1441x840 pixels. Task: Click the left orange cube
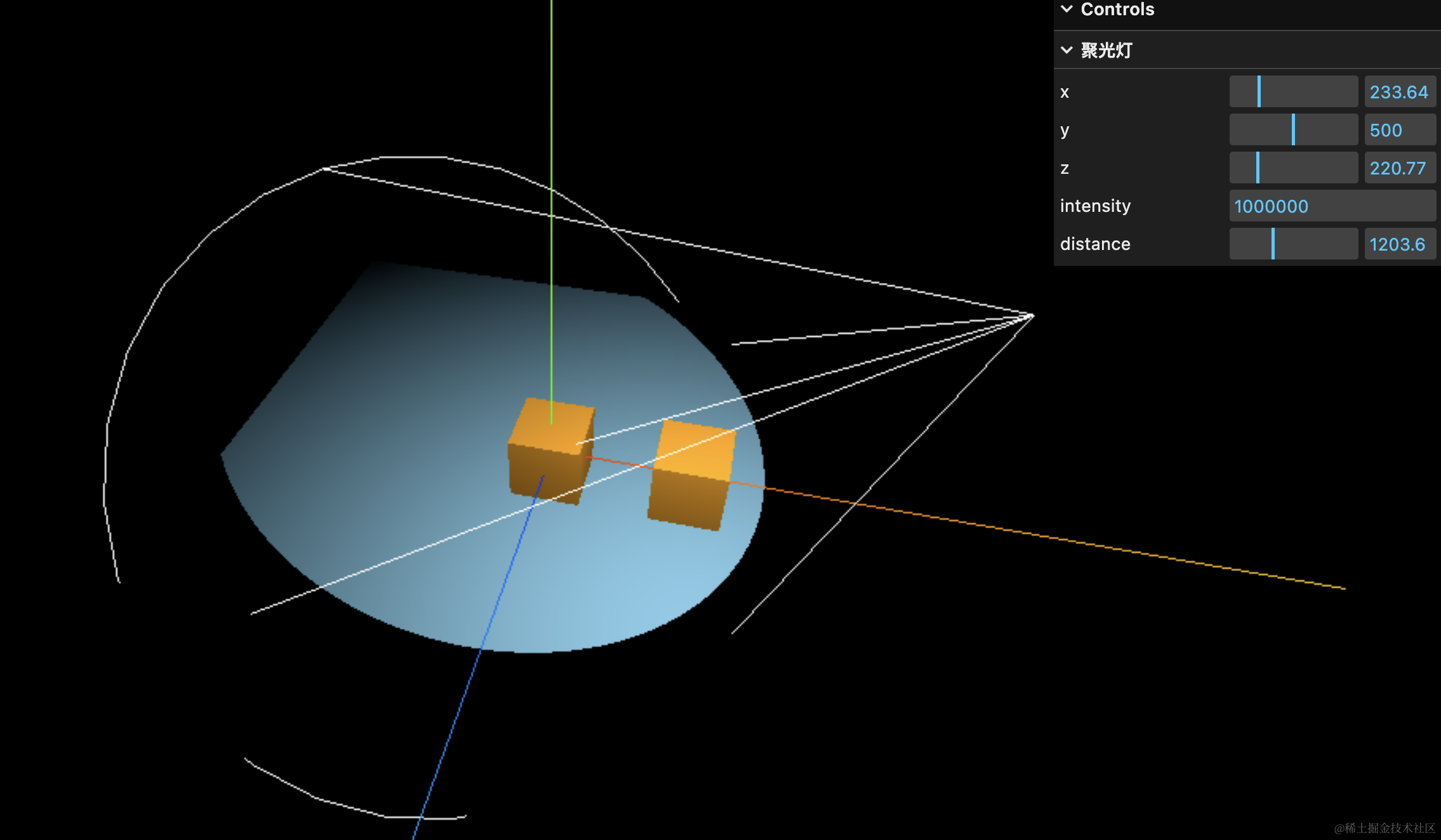click(x=551, y=451)
